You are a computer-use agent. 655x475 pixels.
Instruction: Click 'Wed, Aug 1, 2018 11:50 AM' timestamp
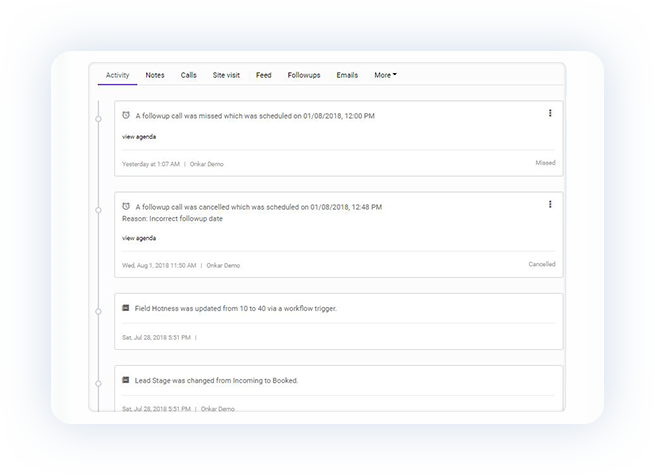(159, 266)
